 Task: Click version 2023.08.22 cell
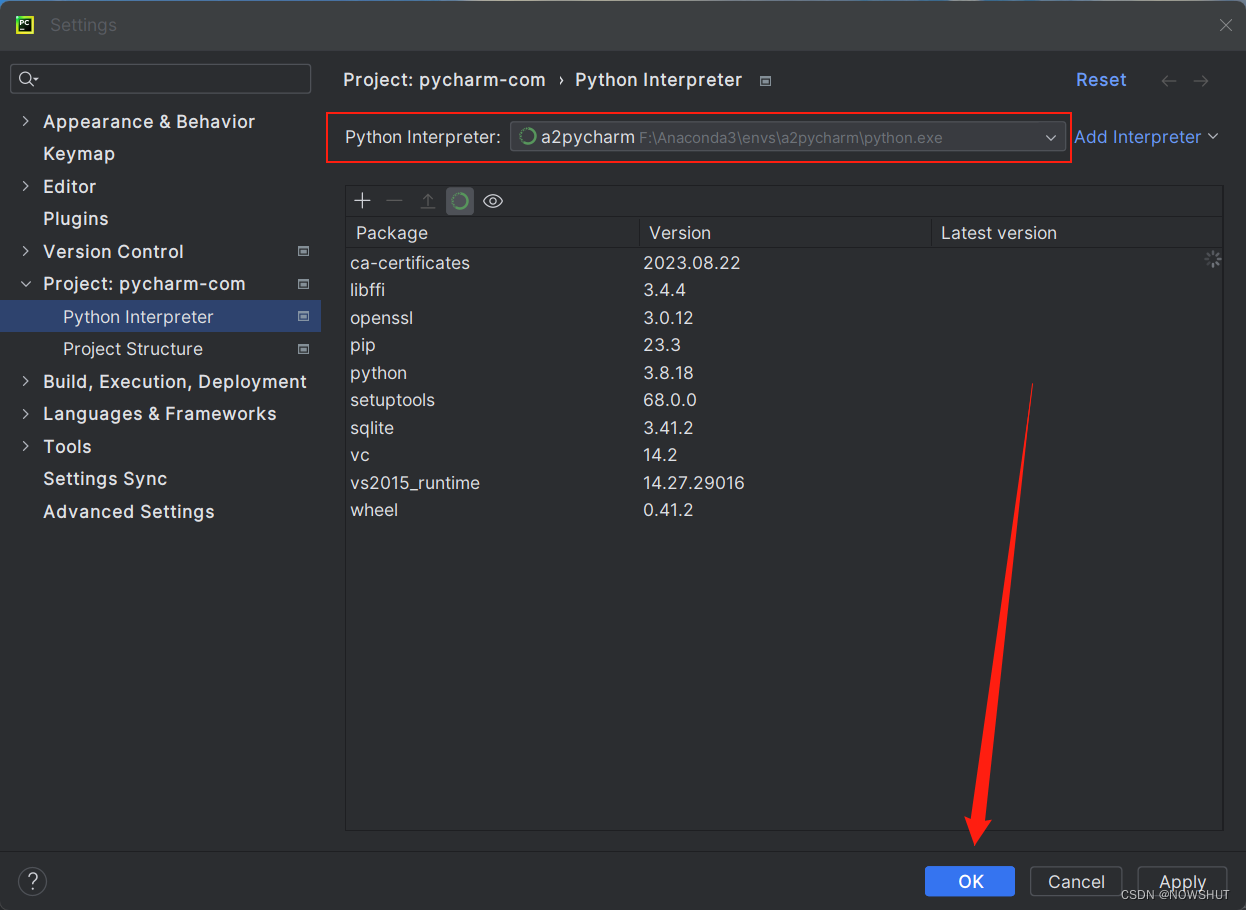(692, 263)
